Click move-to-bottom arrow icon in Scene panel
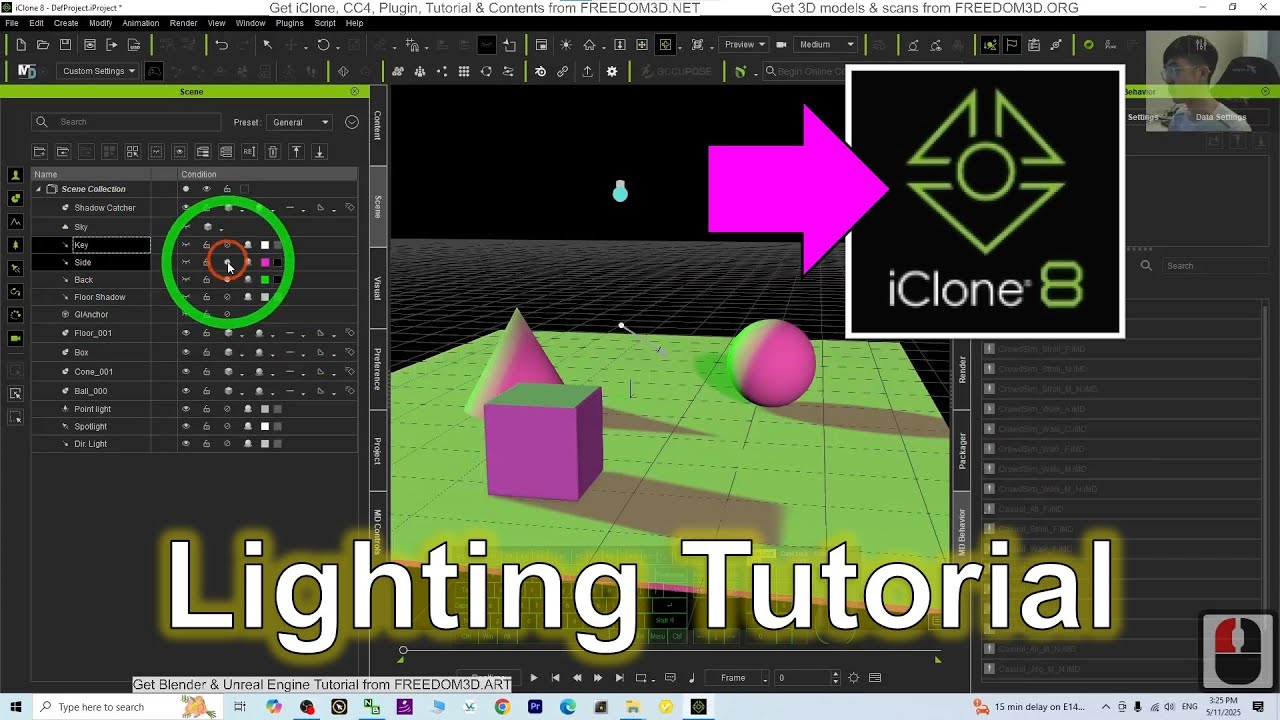 (319, 152)
